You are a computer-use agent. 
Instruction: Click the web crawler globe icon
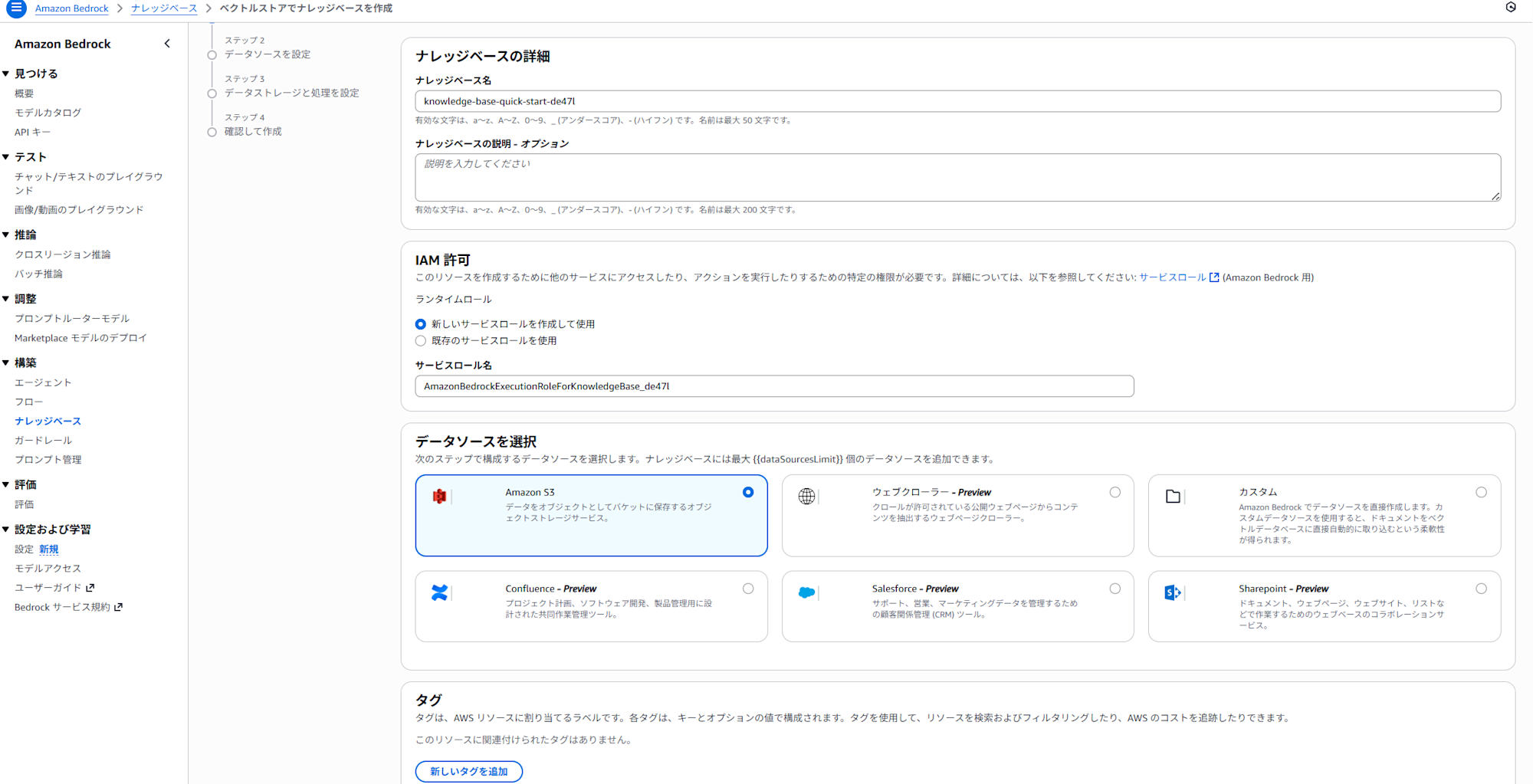(806, 497)
